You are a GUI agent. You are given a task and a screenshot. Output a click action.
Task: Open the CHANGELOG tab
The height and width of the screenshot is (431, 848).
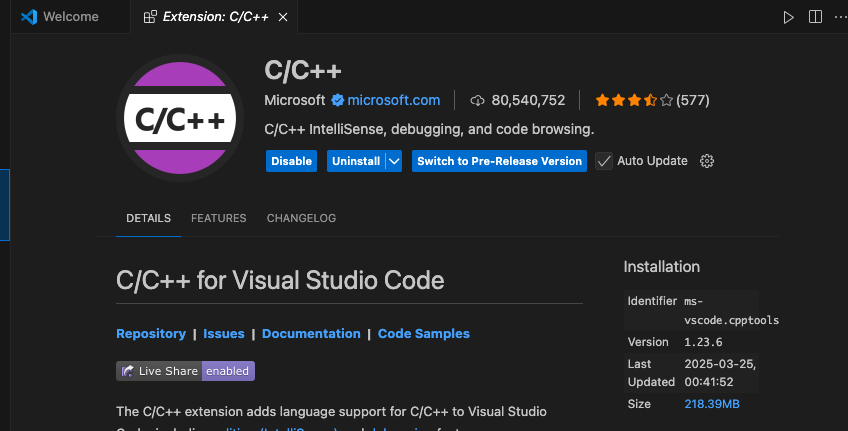tap(301, 218)
